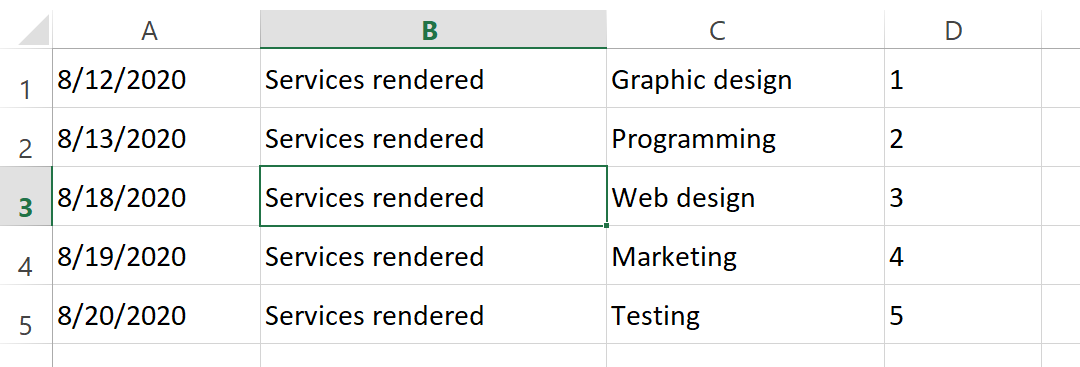Click cell D4 containing number 4
The image size is (1080, 367).
click(962, 256)
